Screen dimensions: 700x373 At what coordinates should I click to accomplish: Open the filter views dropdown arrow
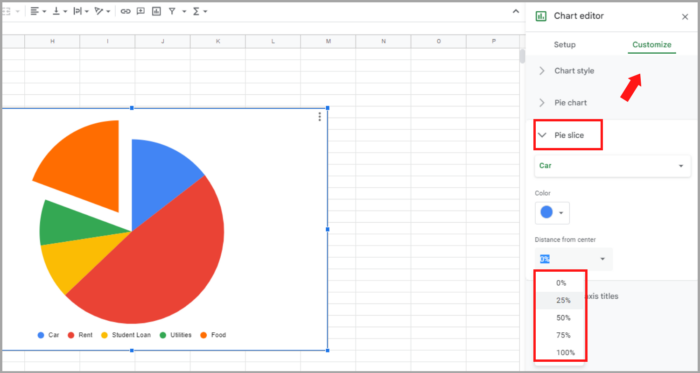[184, 12]
